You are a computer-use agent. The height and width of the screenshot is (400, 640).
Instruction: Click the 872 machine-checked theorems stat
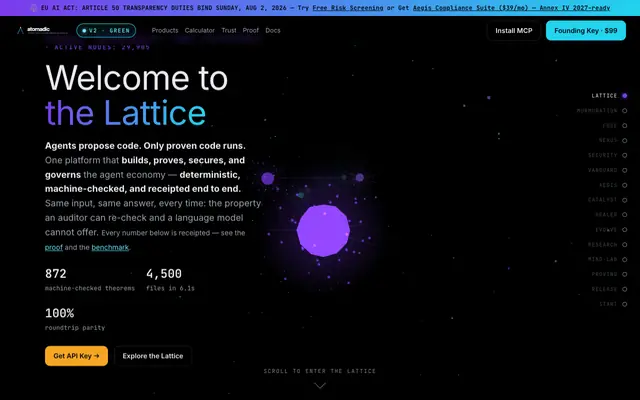(x=90, y=280)
